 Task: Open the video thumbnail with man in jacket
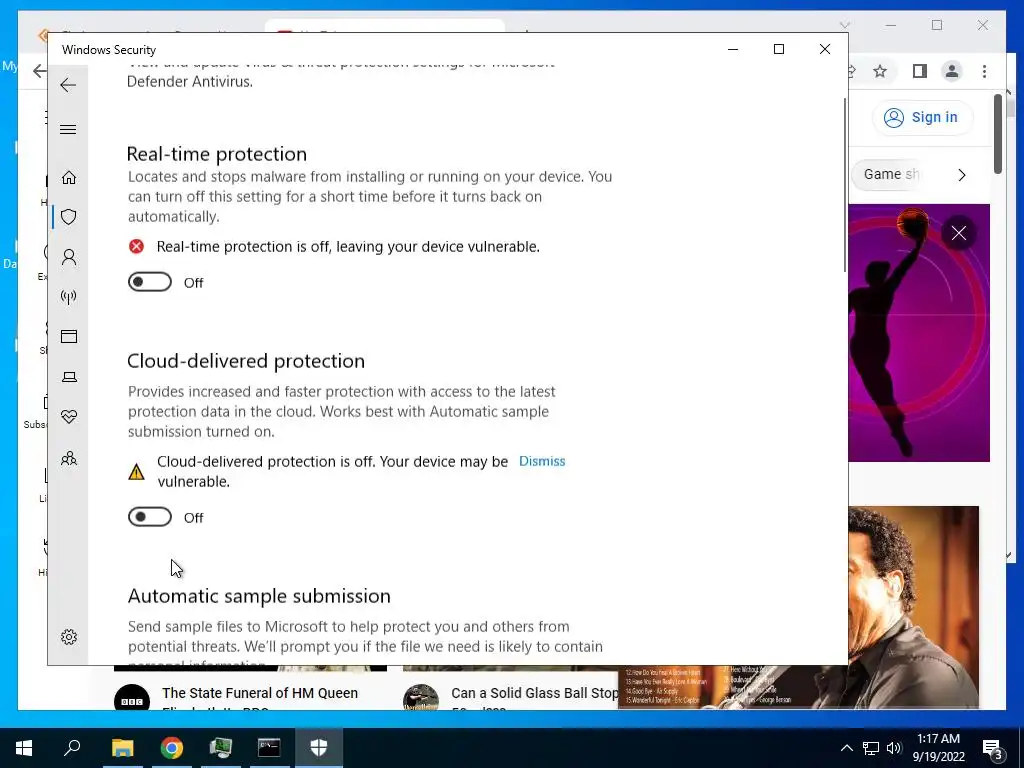click(914, 588)
